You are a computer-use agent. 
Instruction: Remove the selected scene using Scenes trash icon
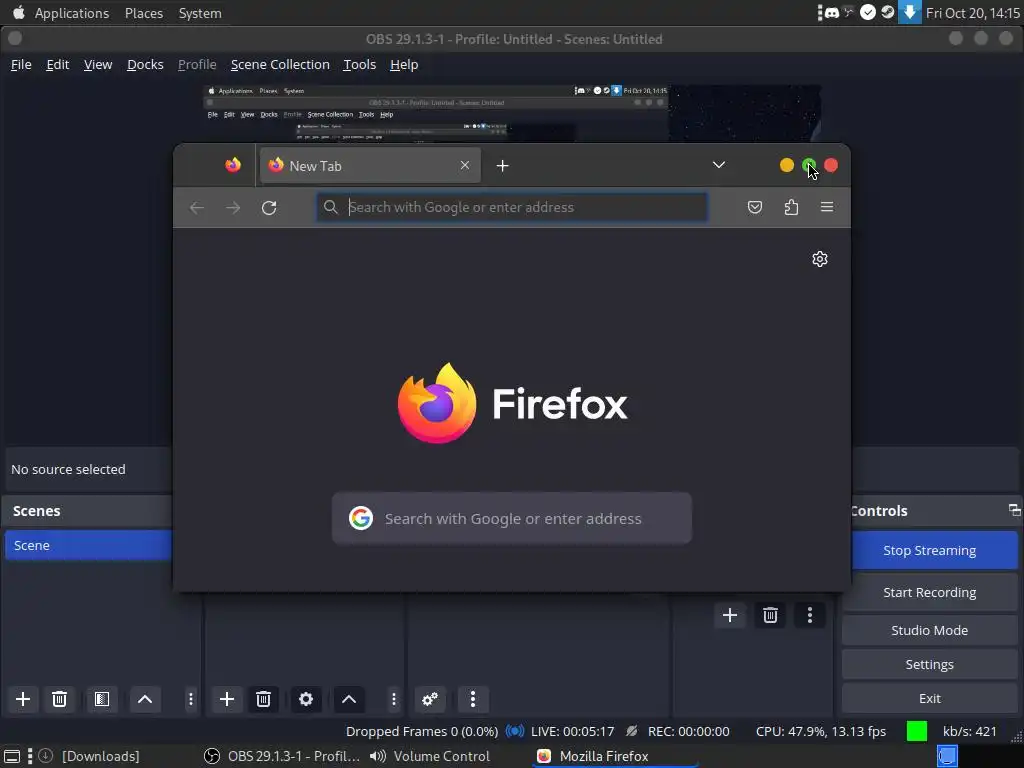coord(59,699)
